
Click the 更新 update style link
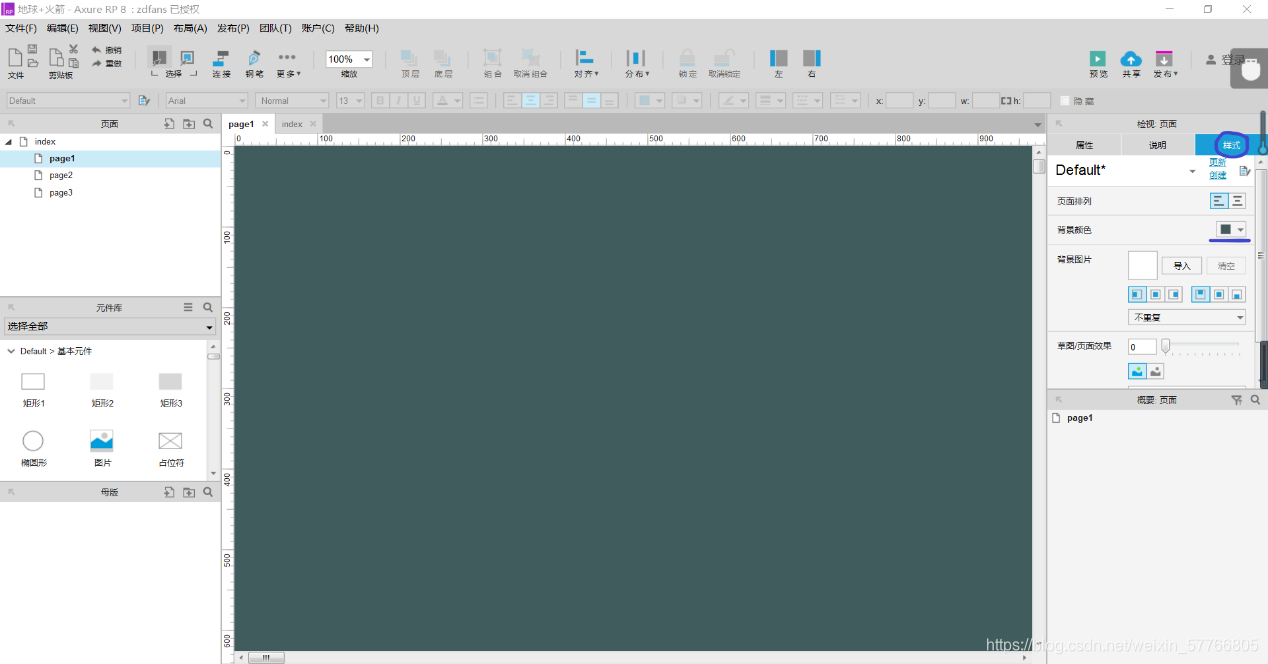[x=1217, y=163]
